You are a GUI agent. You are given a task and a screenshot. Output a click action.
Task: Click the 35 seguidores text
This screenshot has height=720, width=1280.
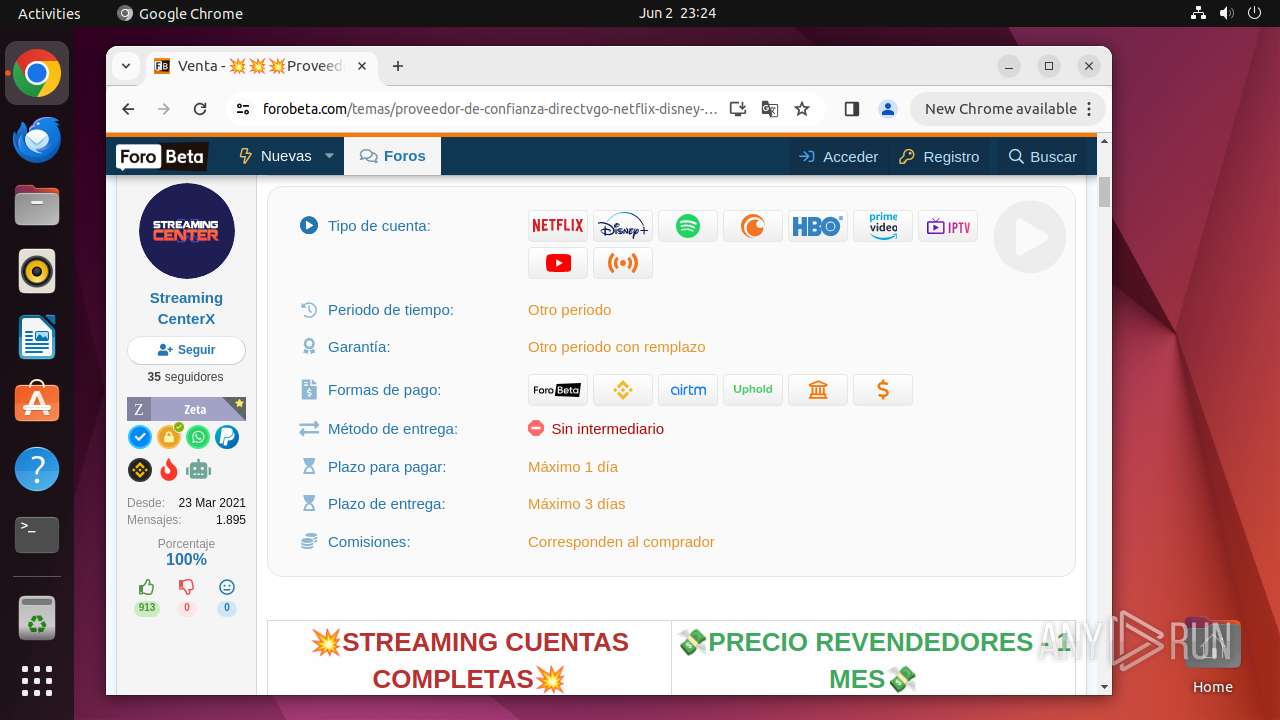point(186,377)
